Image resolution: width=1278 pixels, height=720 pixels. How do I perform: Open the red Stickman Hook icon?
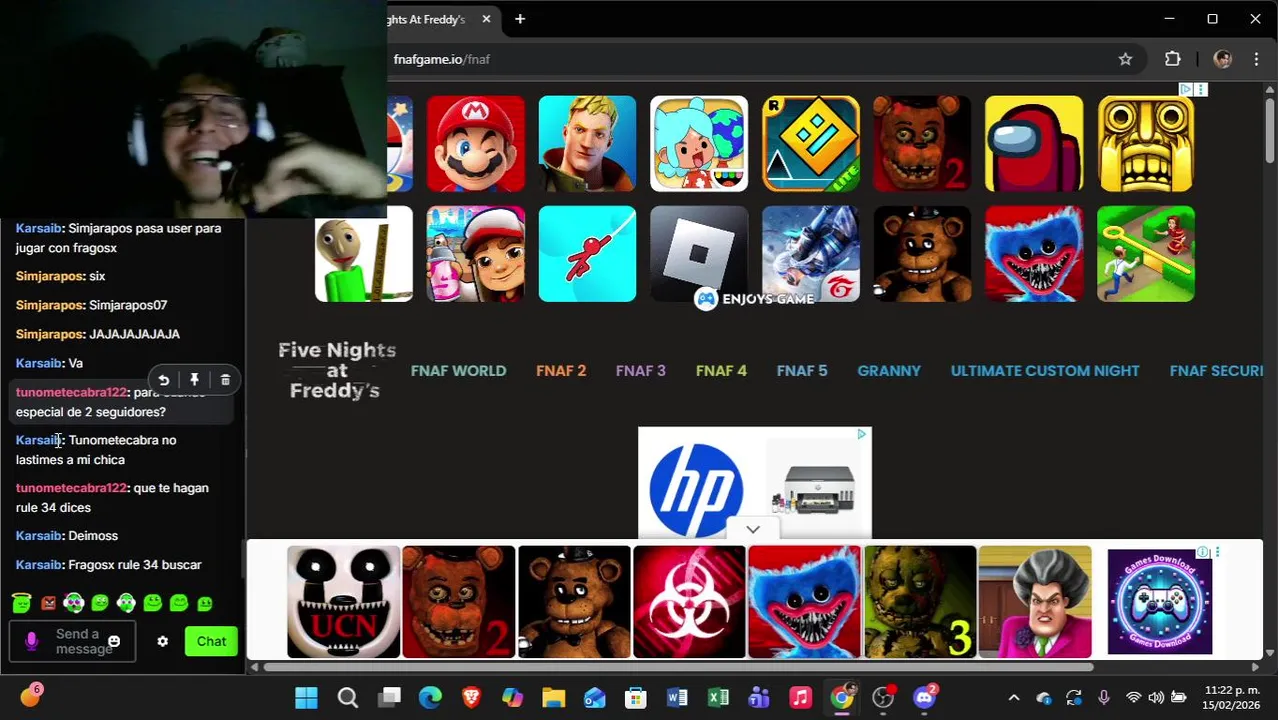(x=587, y=254)
